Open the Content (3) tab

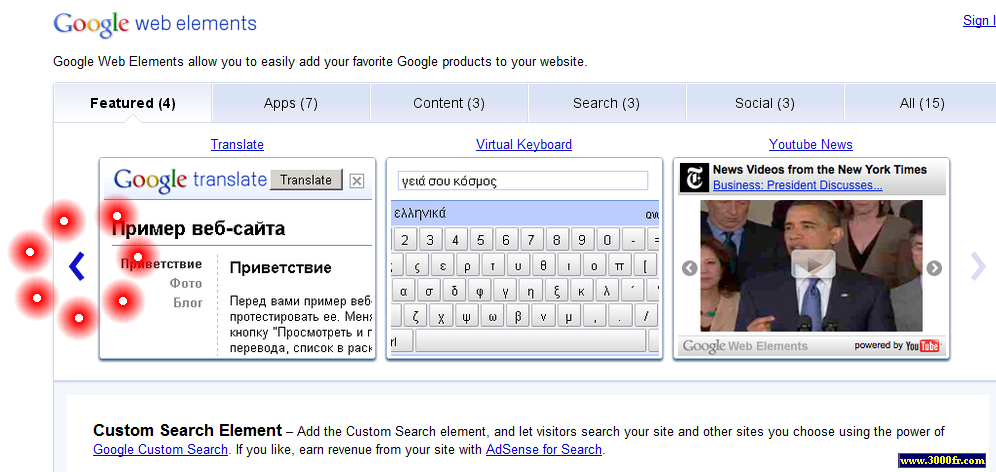(449, 103)
